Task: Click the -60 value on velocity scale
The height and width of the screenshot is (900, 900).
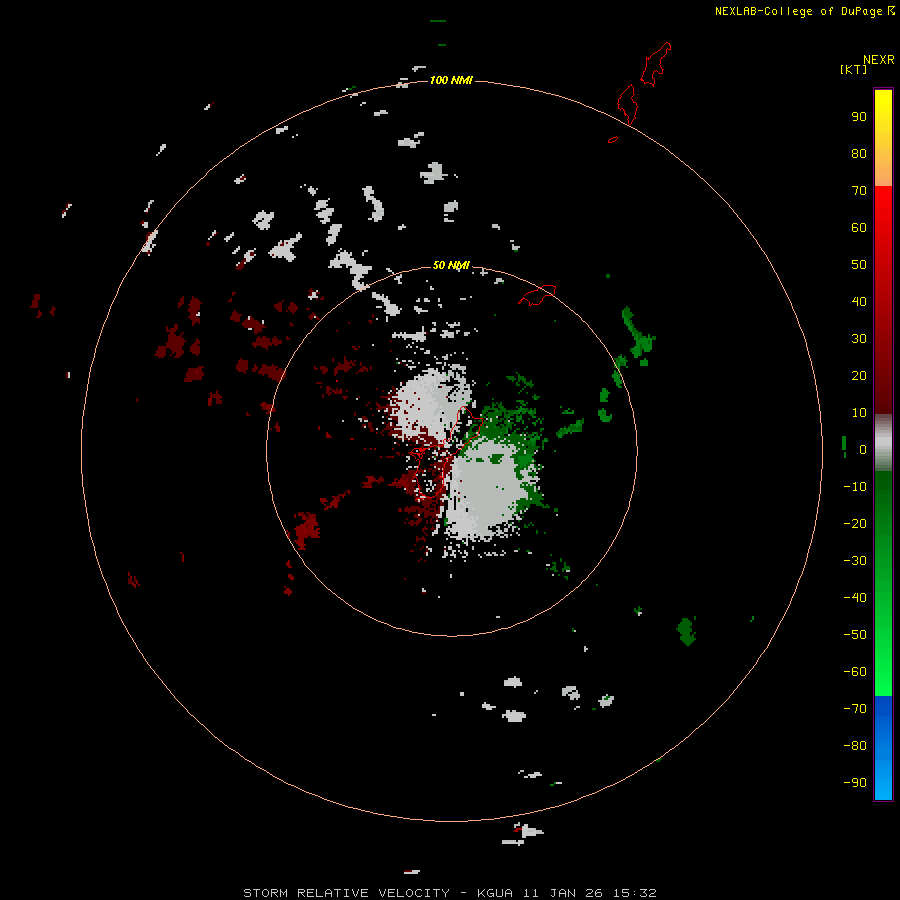Action: (x=855, y=672)
